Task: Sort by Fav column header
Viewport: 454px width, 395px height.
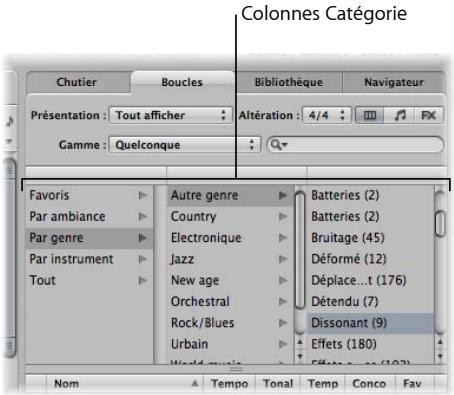Action: pos(415,384)
